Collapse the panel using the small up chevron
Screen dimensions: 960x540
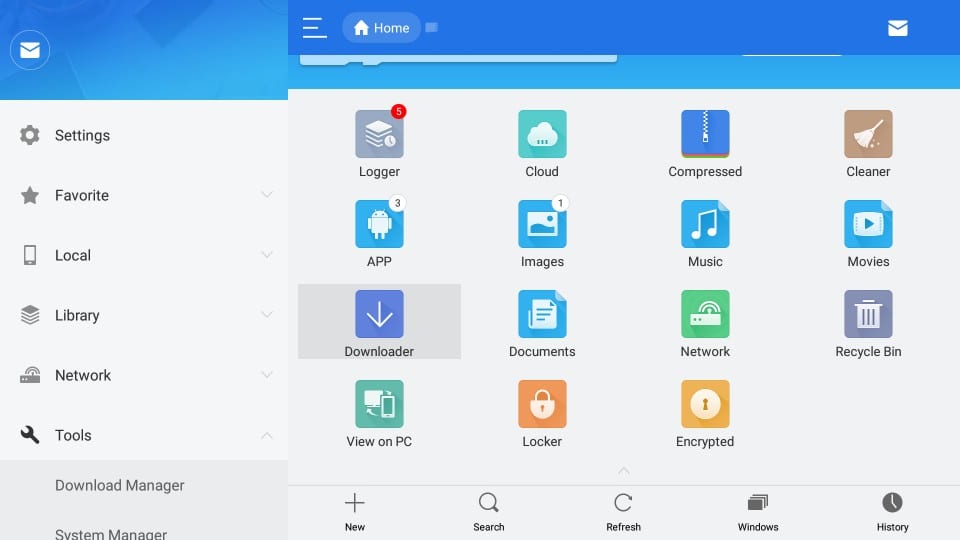coord(623,471)
